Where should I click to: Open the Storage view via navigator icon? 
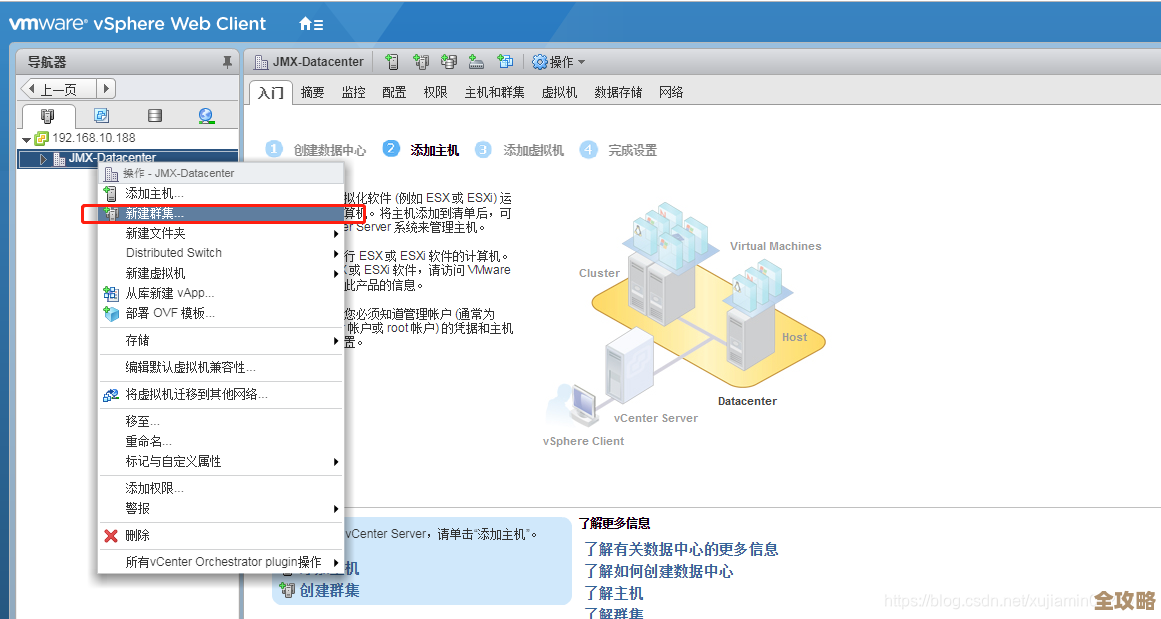point(154,116)
